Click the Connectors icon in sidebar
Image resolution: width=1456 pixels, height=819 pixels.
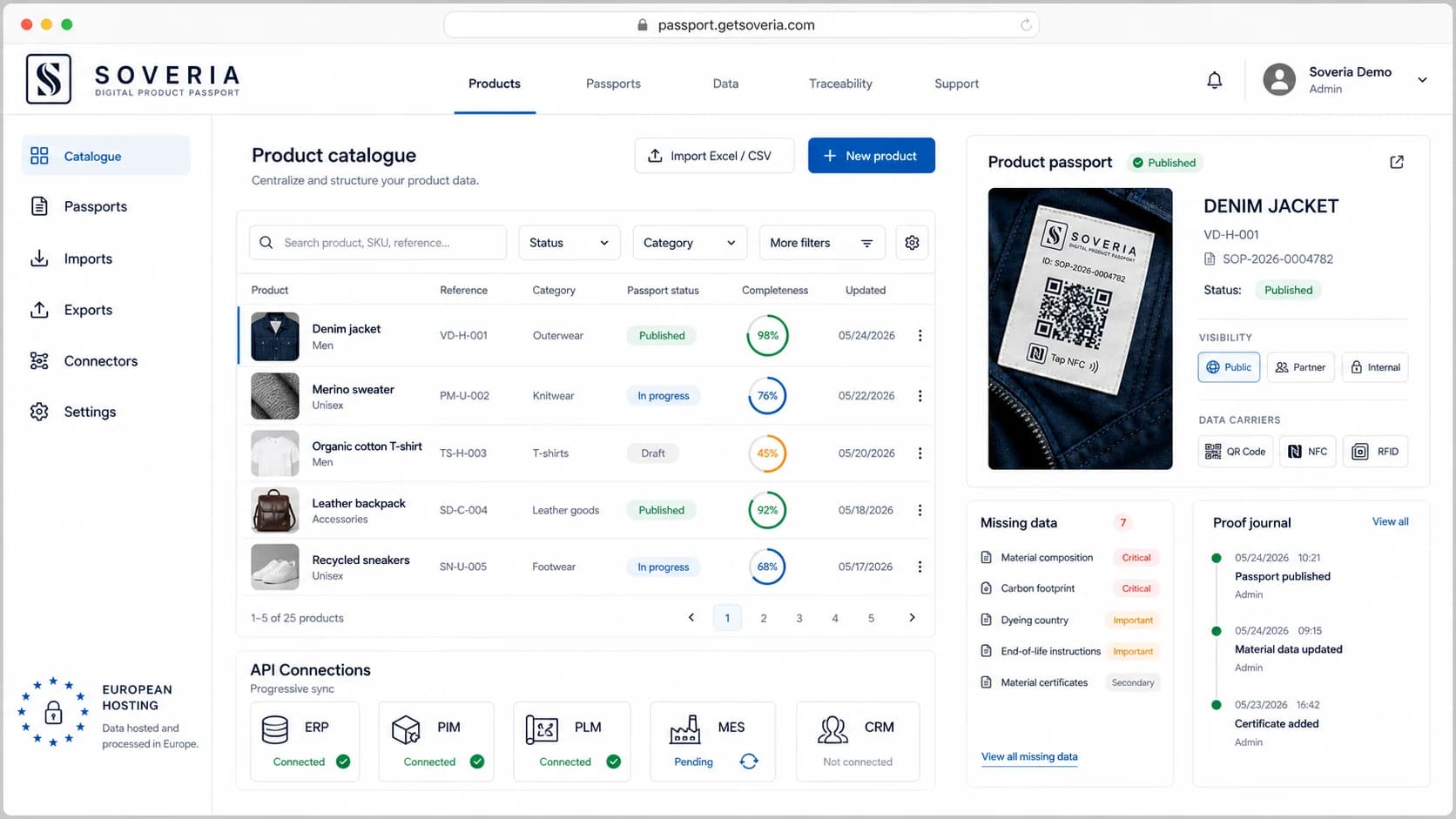(x=39, y=361)
